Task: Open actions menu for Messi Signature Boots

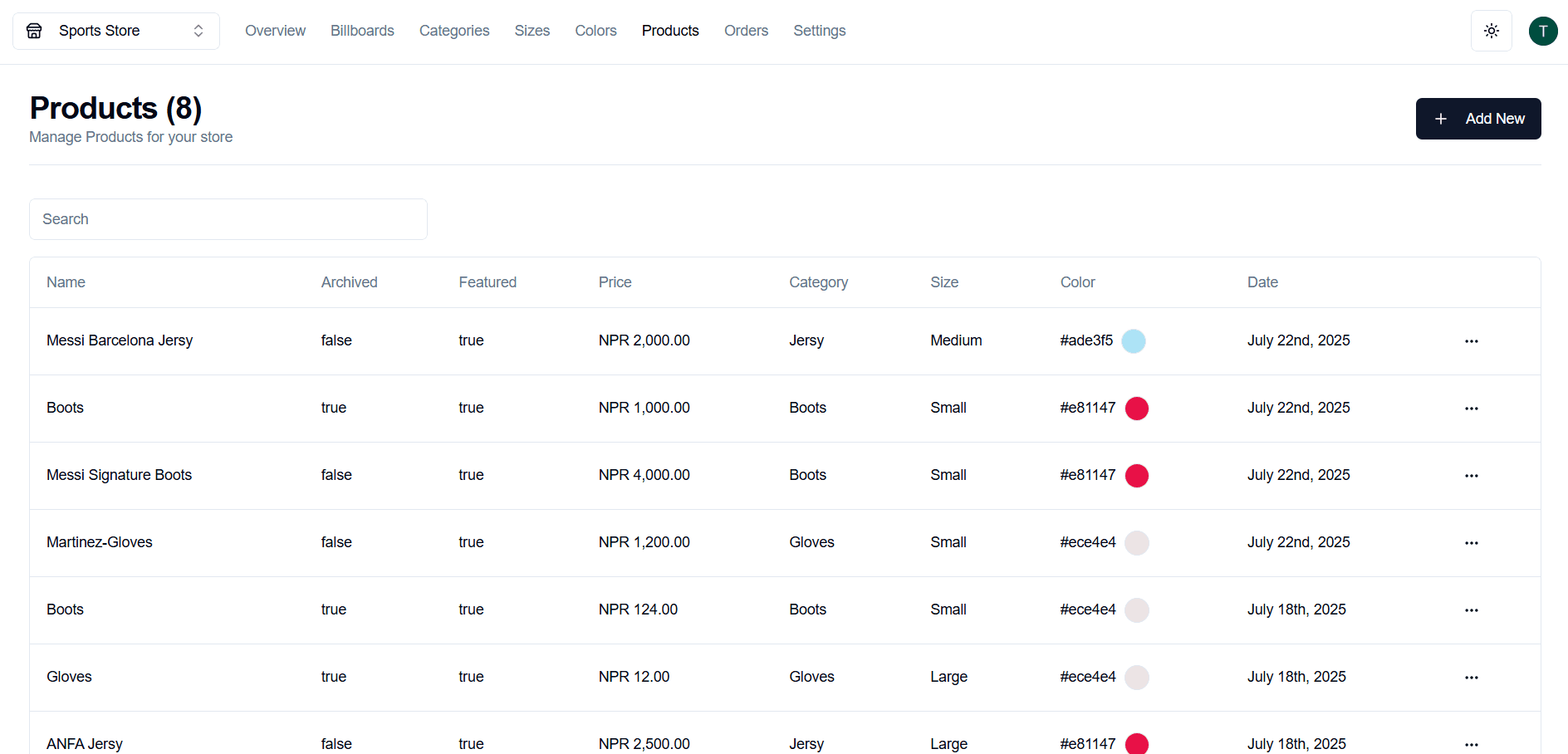Action: pos(1472,475)
